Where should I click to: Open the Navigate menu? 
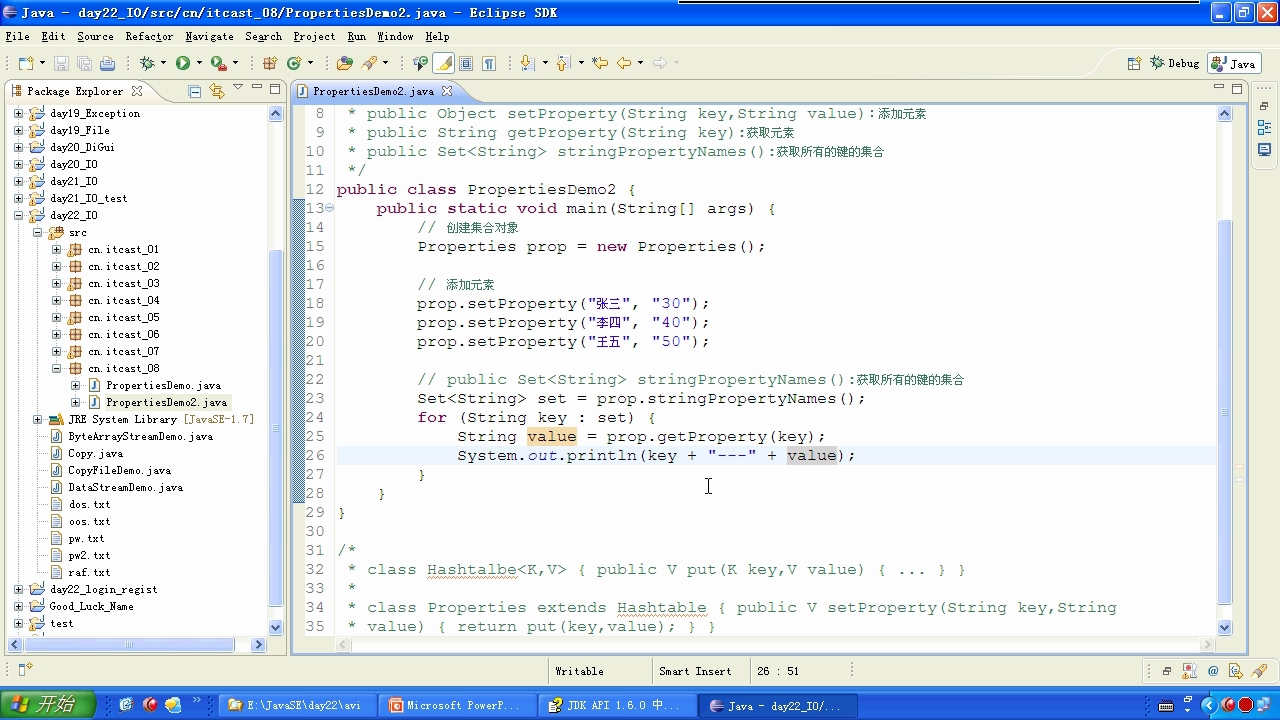(209, 36)
